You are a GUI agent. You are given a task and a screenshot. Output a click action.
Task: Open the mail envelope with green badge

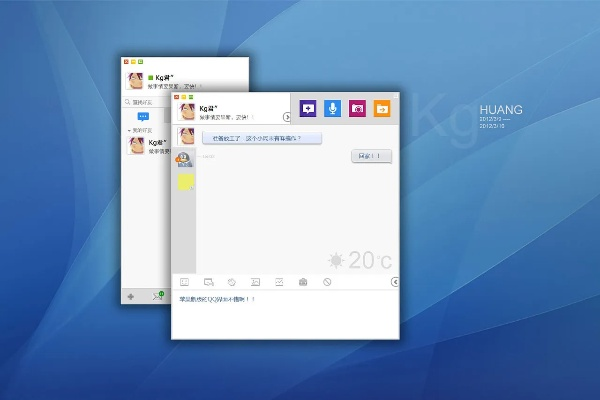(157, 296)
